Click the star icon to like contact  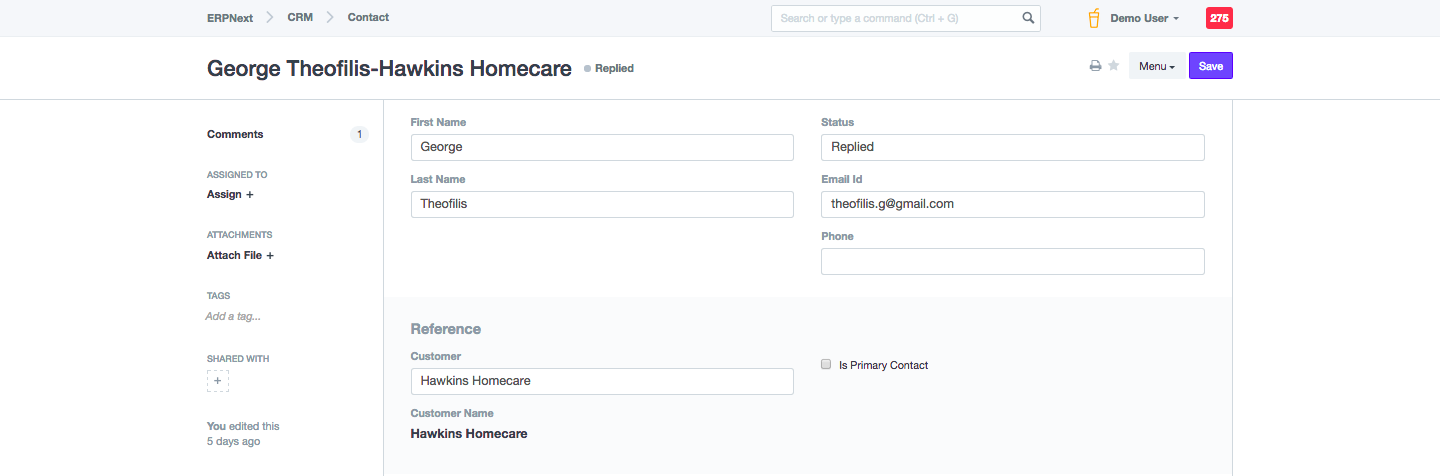point(1113,66)
